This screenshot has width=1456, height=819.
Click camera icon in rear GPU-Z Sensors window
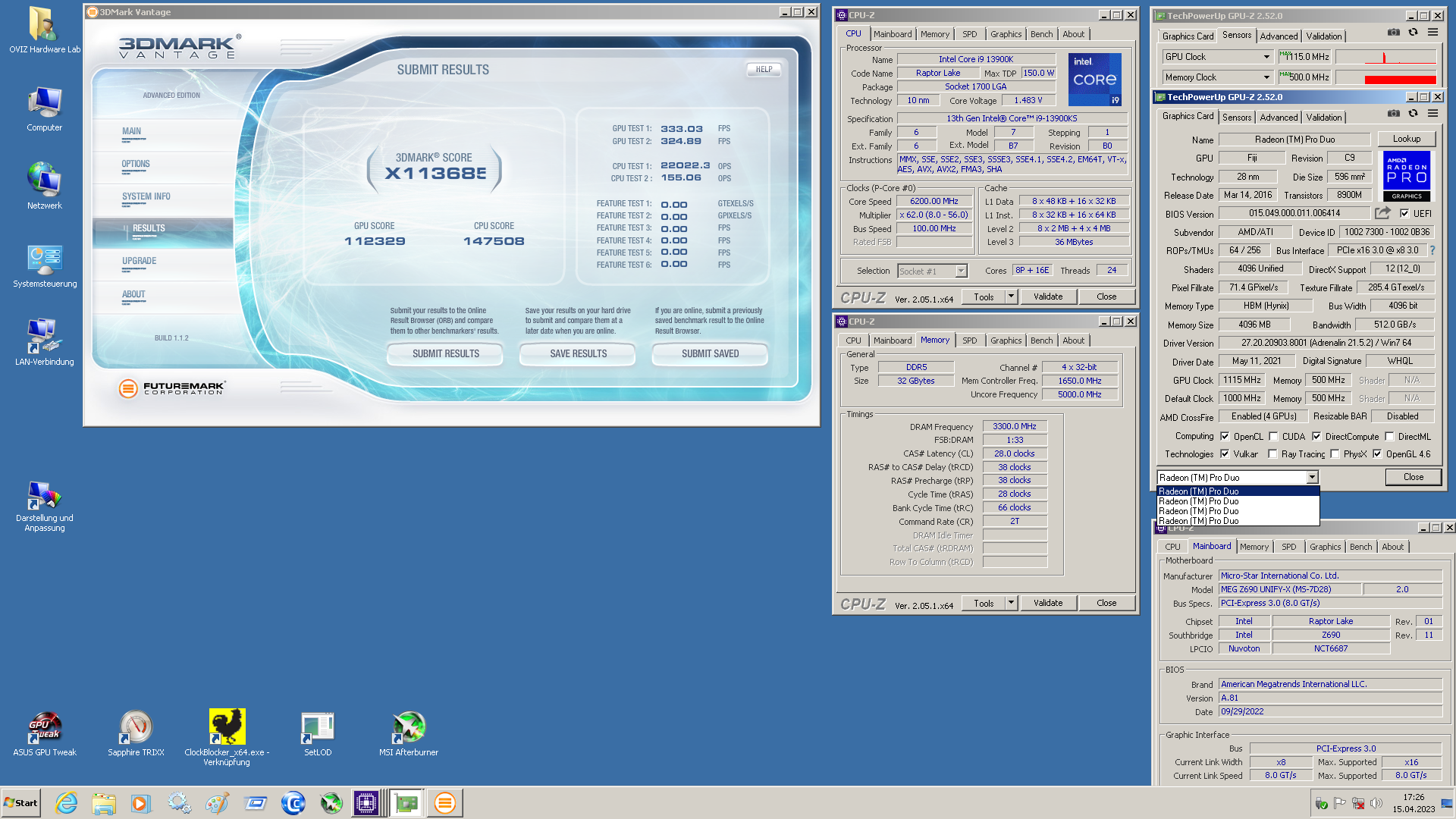(x=1394, y=32)
